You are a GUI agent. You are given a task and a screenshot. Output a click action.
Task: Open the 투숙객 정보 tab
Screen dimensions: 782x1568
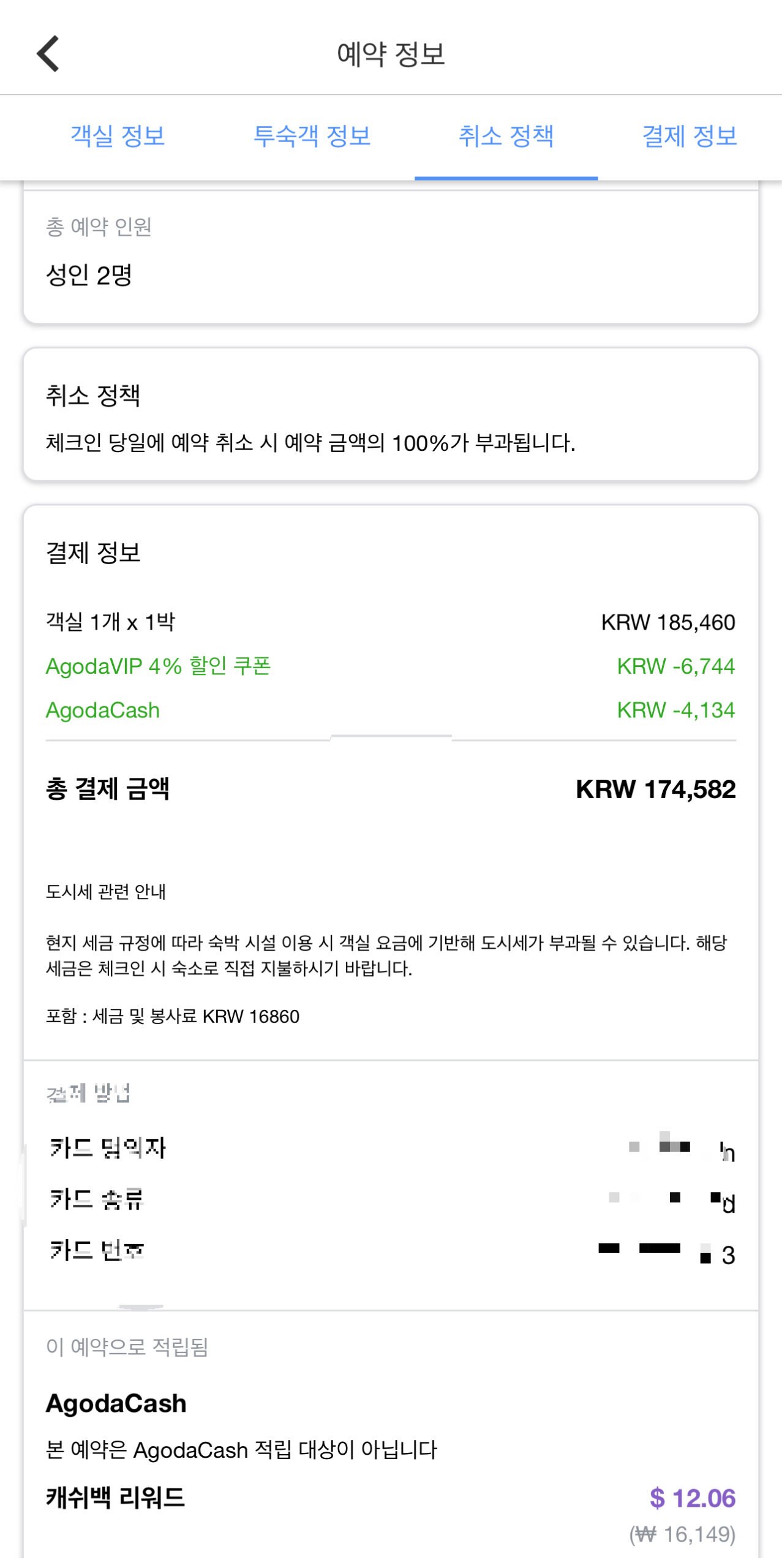312,136
